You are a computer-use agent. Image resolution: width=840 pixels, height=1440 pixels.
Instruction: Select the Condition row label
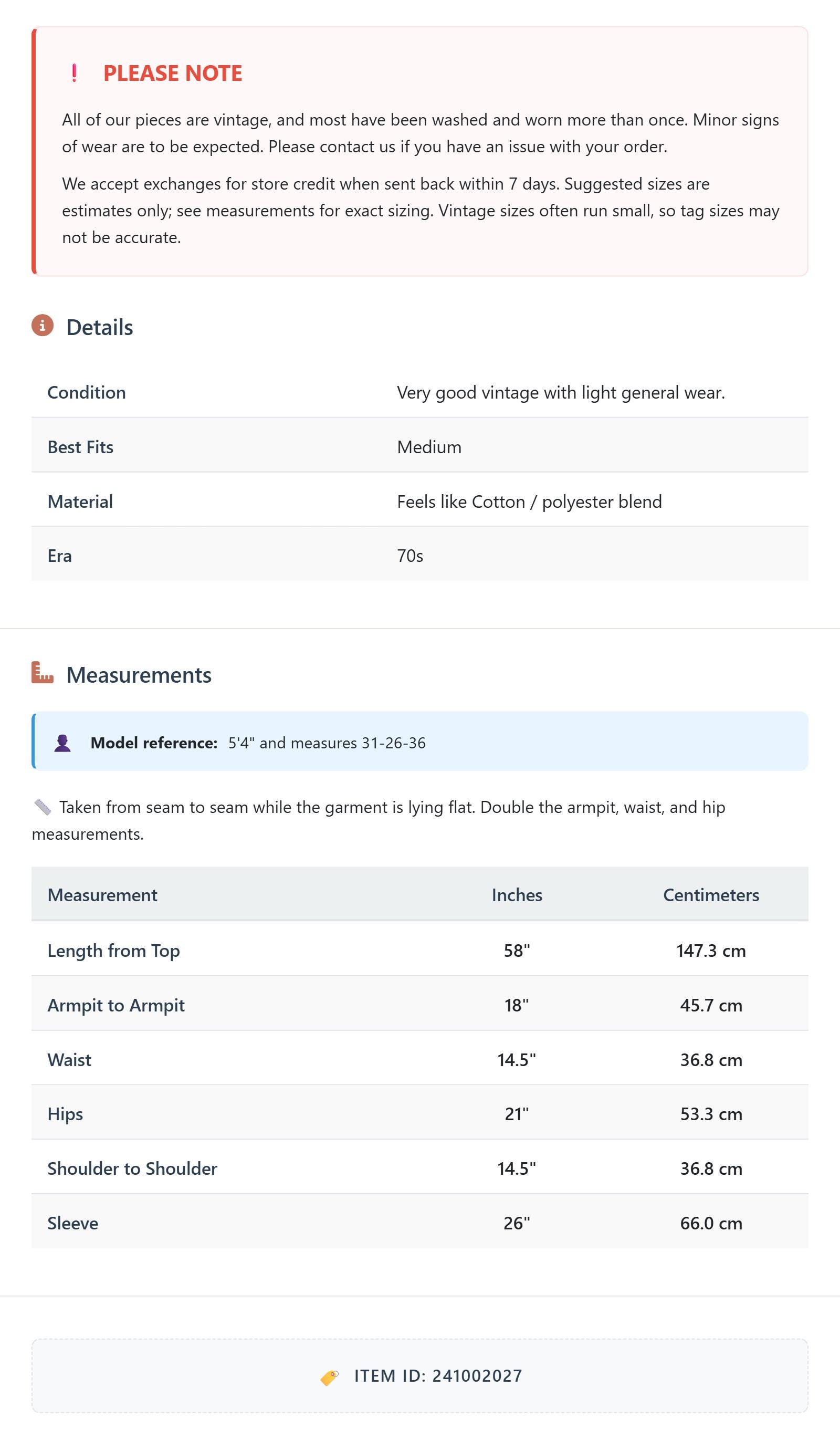coord(86,393)
